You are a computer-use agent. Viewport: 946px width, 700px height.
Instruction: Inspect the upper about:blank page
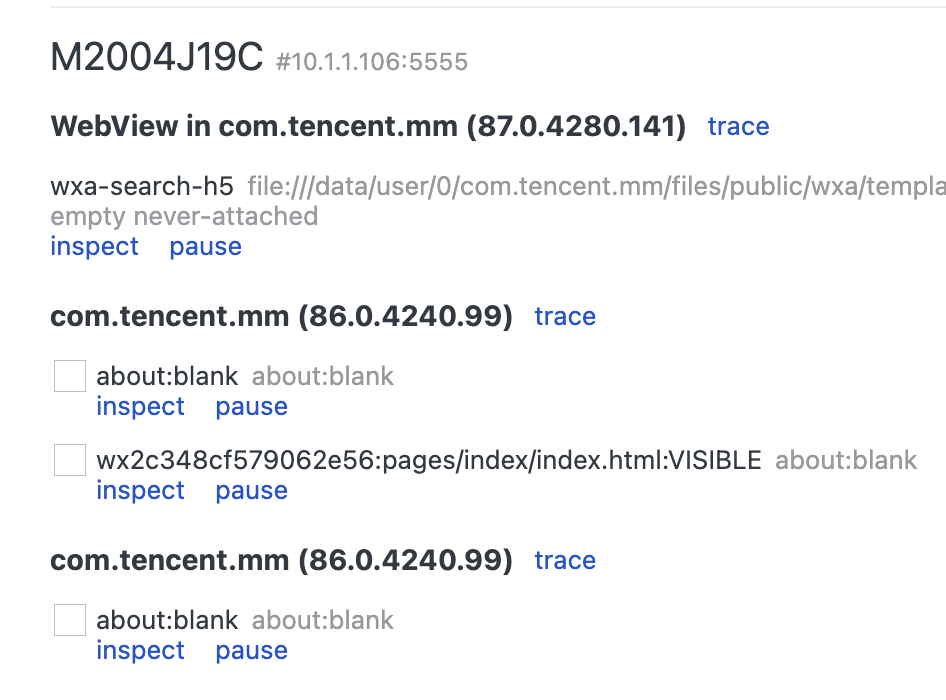[140, 407]
